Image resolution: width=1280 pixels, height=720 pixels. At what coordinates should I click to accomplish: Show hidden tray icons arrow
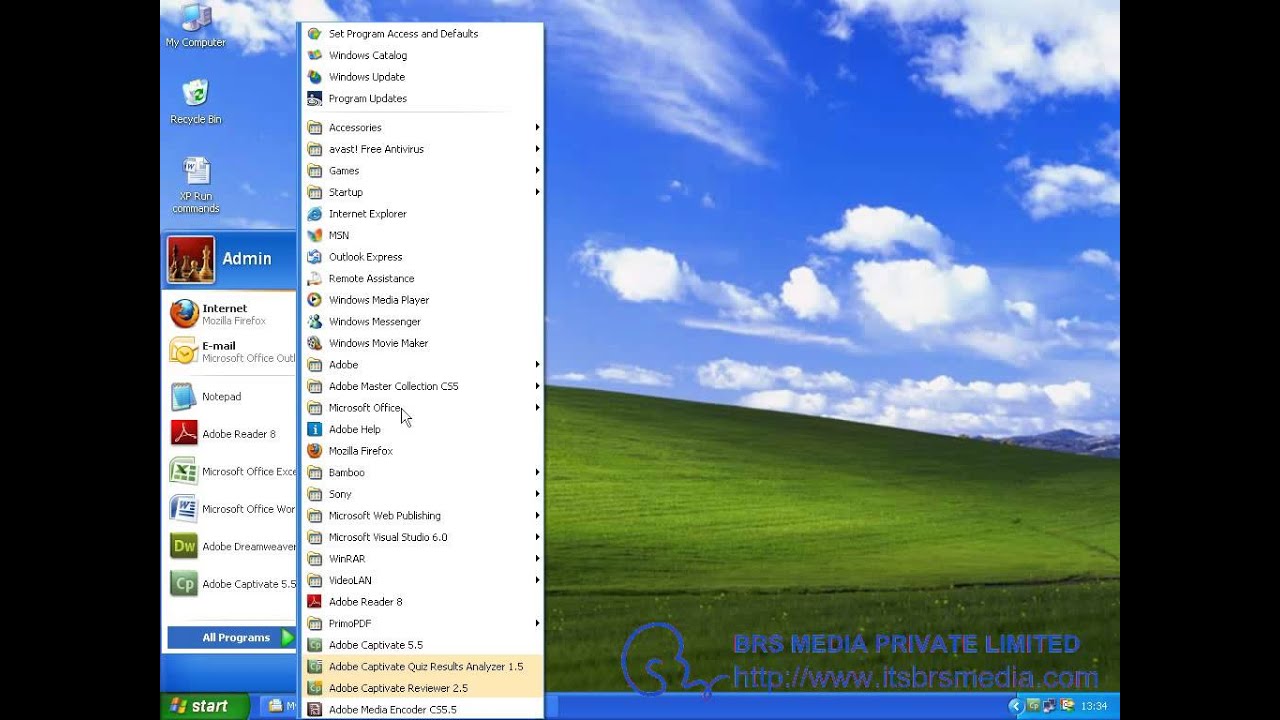tap(1016, 706)
